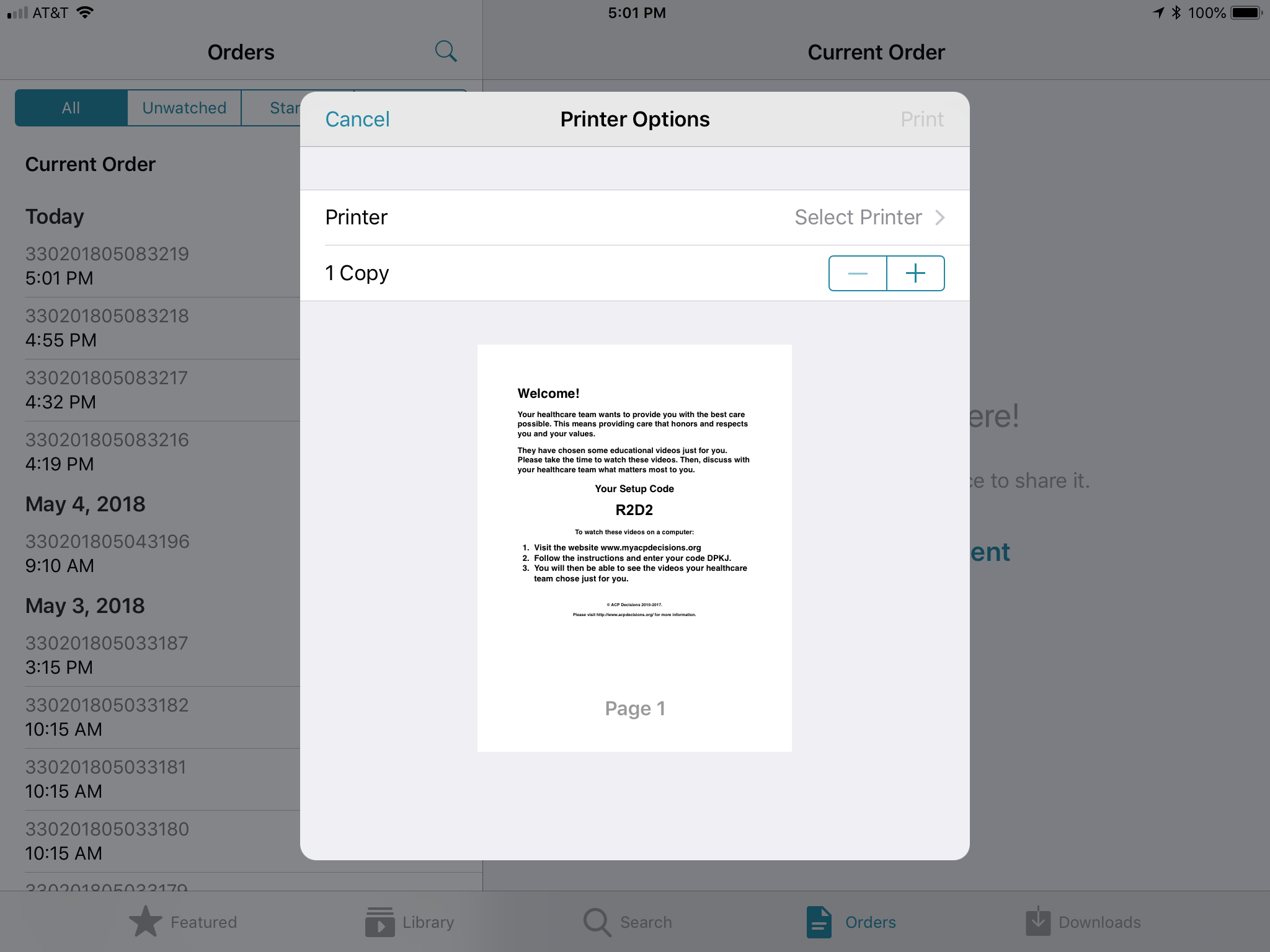Select the Unwatch orders tab
The height and width of the screenshot is (952, 1270).
pos(184,108)
